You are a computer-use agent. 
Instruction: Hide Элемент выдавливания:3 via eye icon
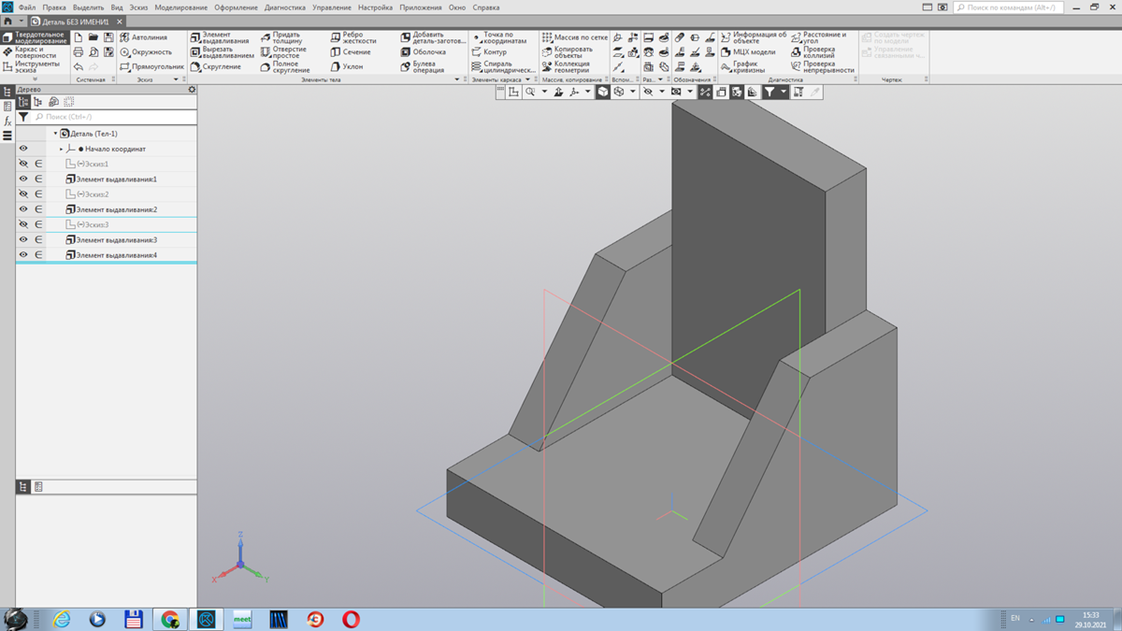[23, 240]
